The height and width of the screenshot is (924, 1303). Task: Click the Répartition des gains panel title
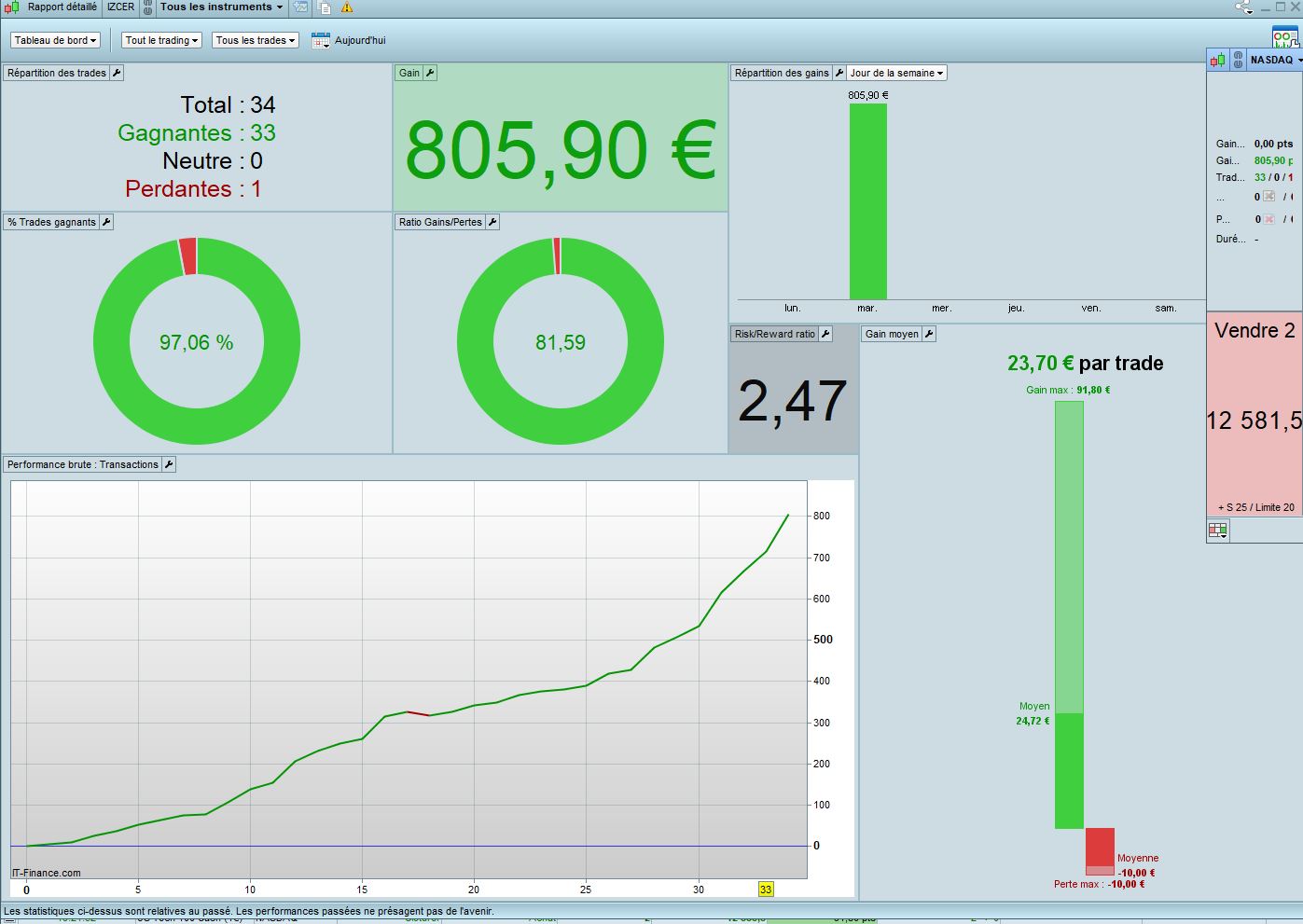pyautogui.click(x=782, y=73)
